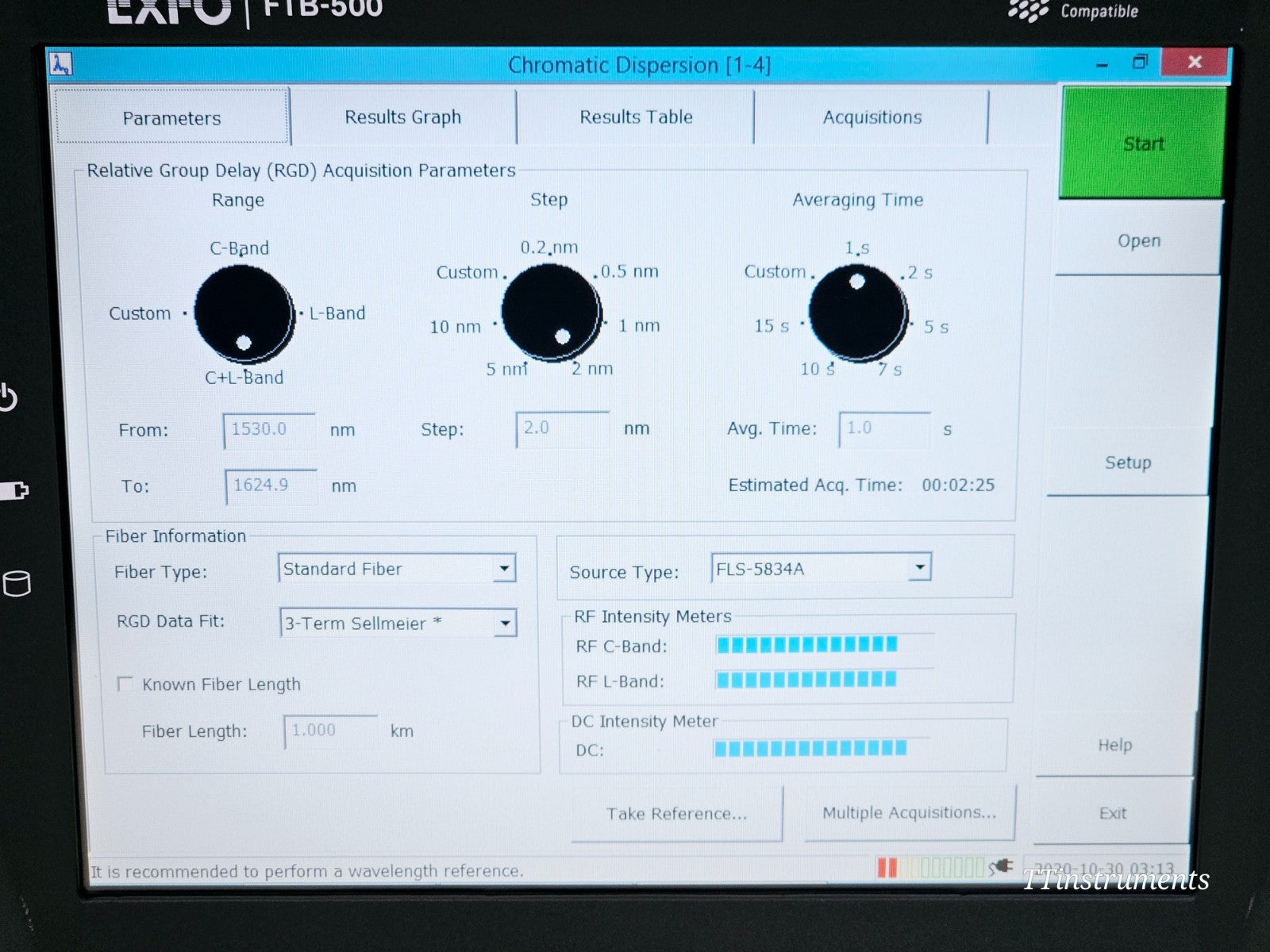Click the Take Reference button
Image resolution: width=1270 pixels, height=952 pixels.
point(675,813)
